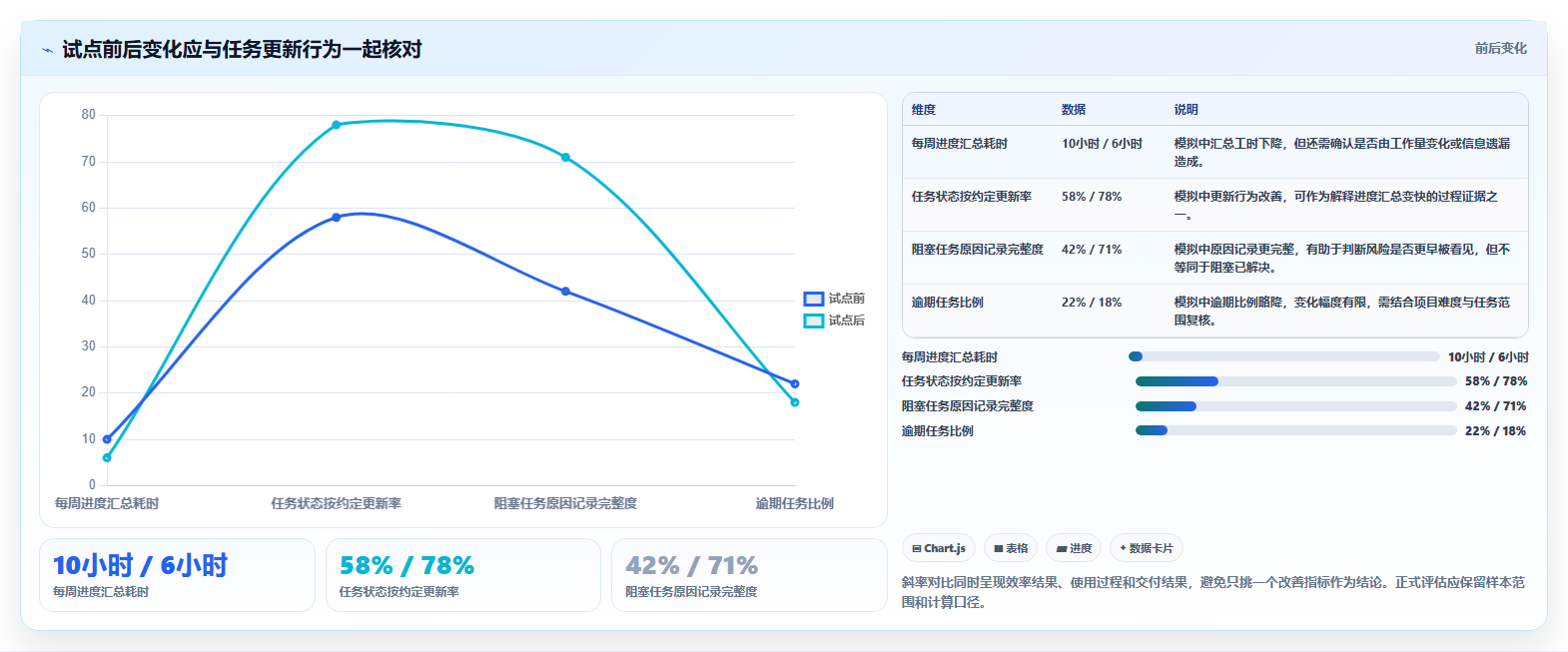Click the 试点前 data point at 58

coord(336,217)
